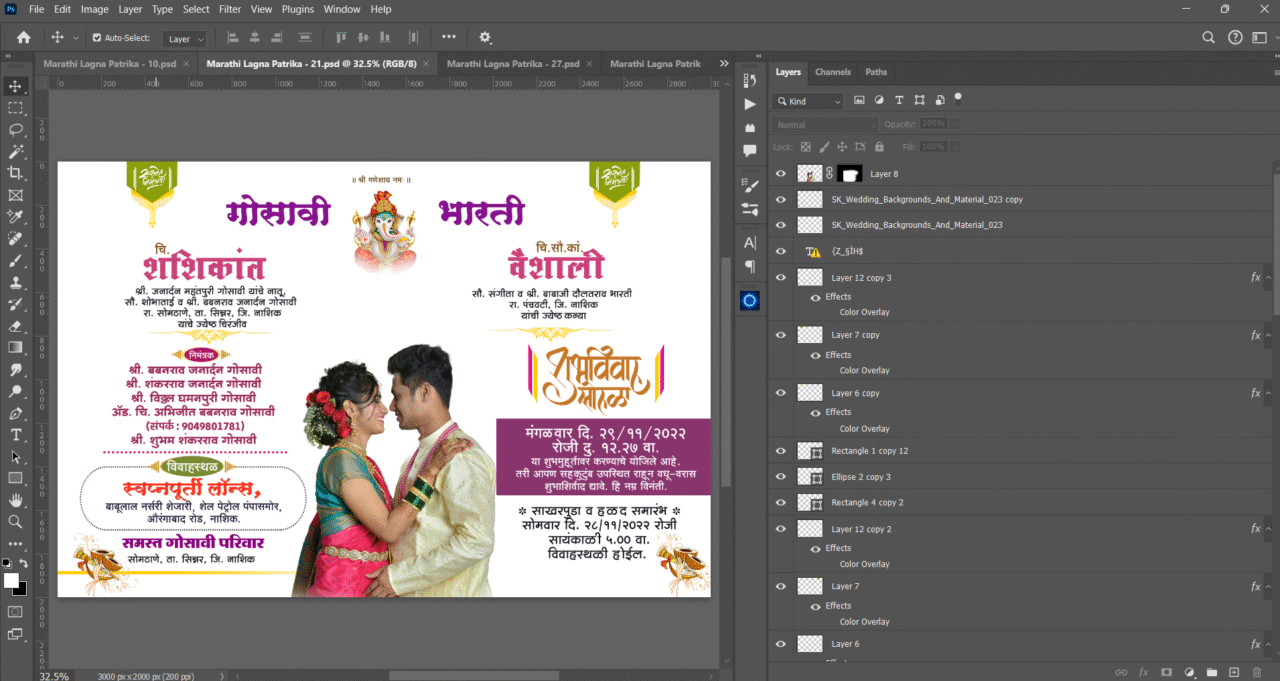Select the Brush tool
This screenshot has height=681, width=1280.
pyautogui.click(x=16, y=261)
